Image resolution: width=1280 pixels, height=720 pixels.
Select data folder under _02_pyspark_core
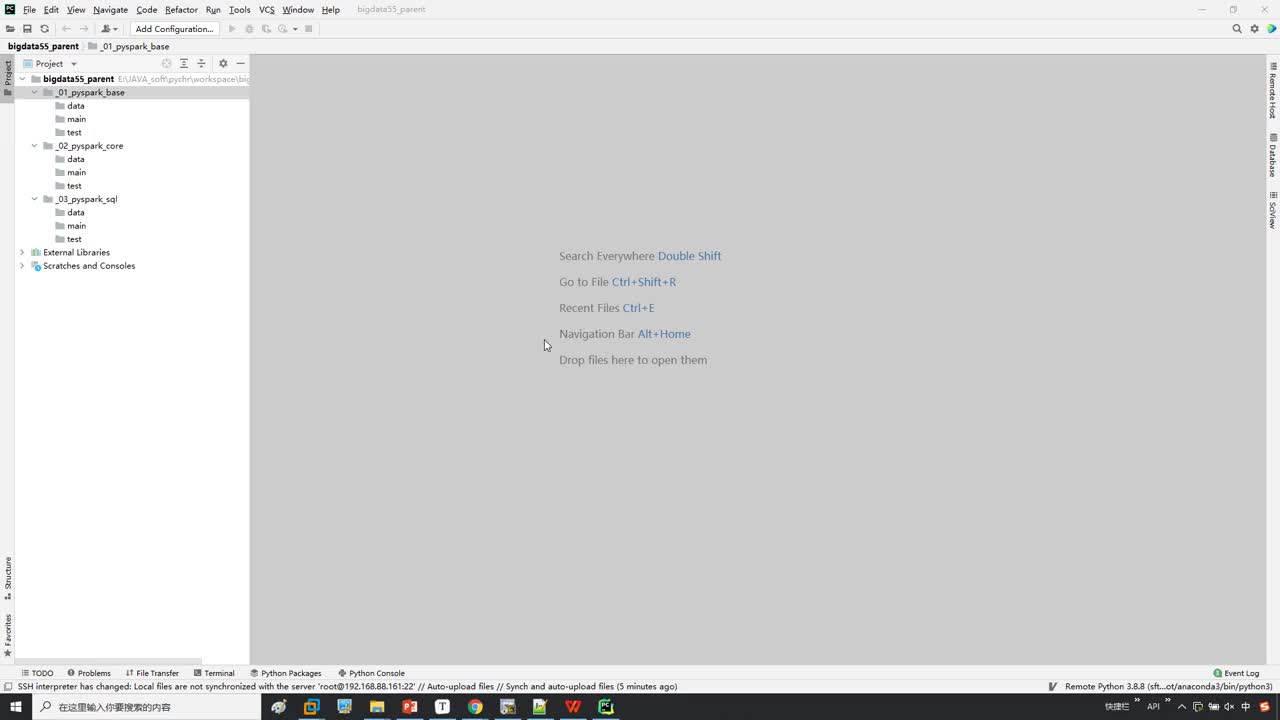(75, 159)
